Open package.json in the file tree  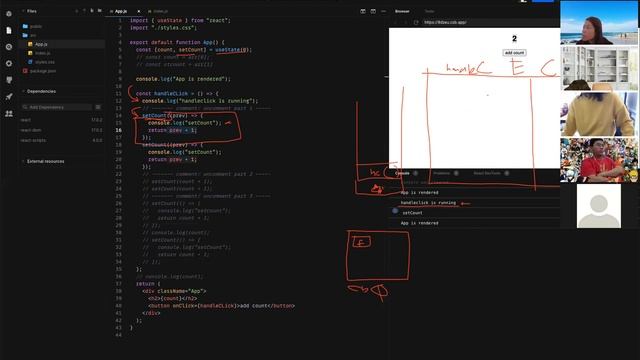click(40, 71)
